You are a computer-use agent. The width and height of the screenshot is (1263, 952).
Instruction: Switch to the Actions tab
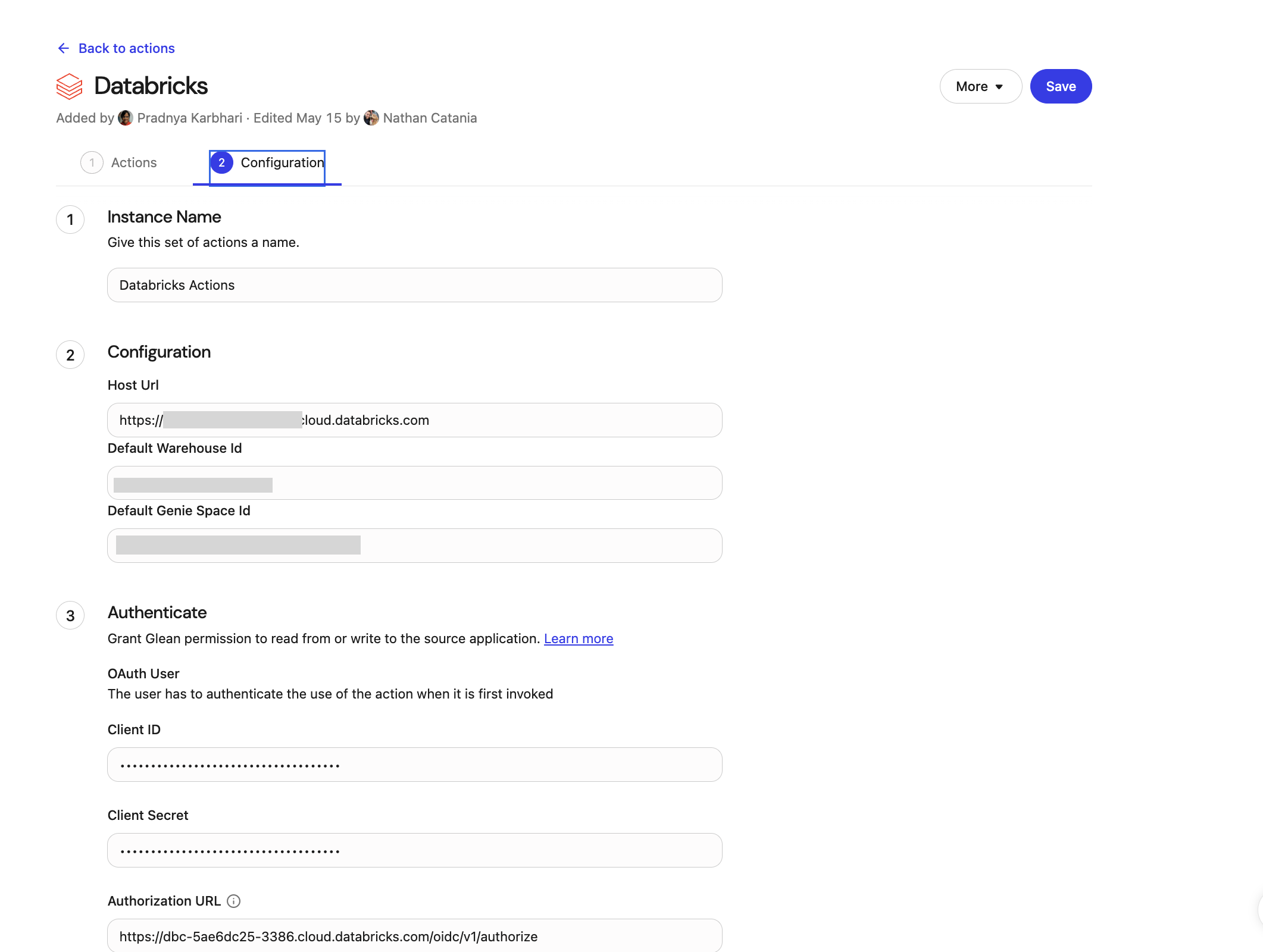pos(133,162)
